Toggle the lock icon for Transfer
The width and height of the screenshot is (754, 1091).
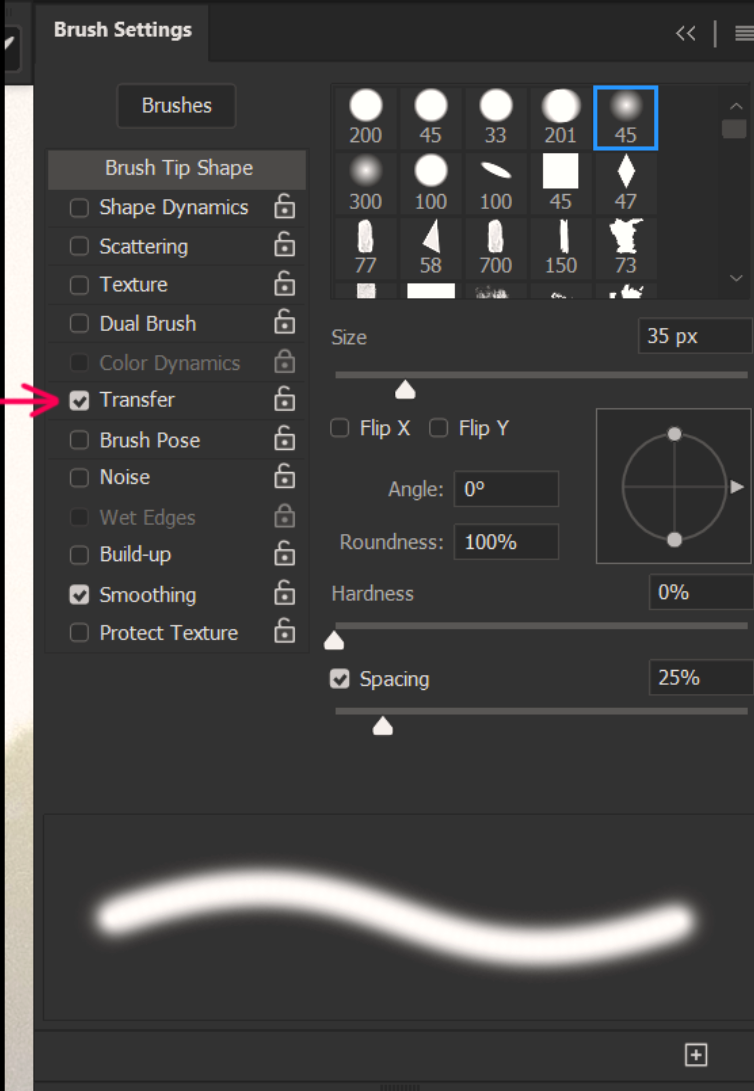tap(285, 399)
